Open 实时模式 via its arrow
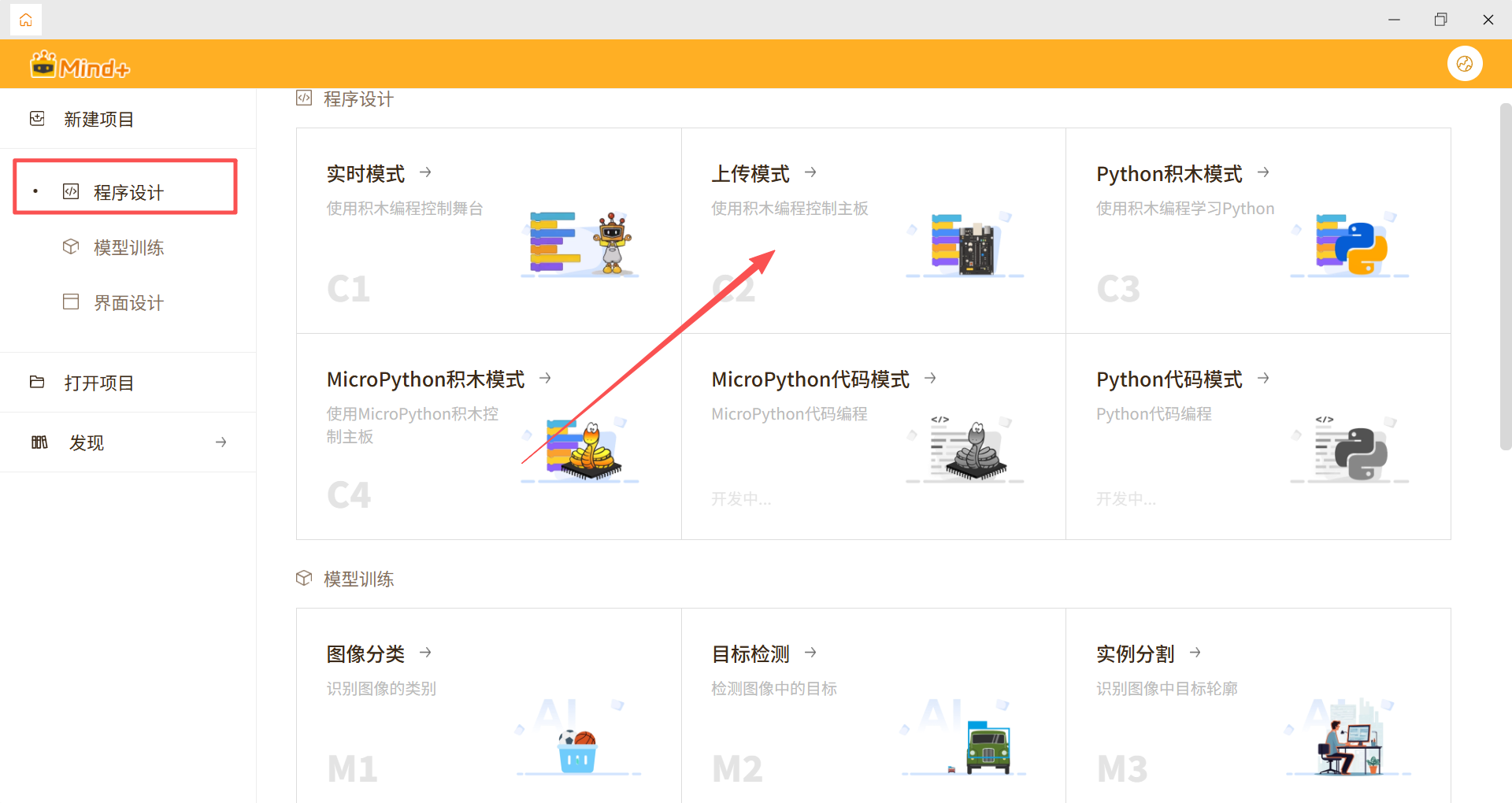The height and width of the screenshot is (803, 1512). 424,172
